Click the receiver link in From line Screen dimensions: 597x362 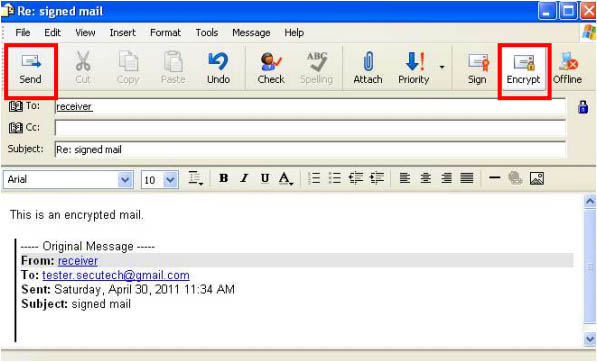pyautogui.click(x=78, y=261)
